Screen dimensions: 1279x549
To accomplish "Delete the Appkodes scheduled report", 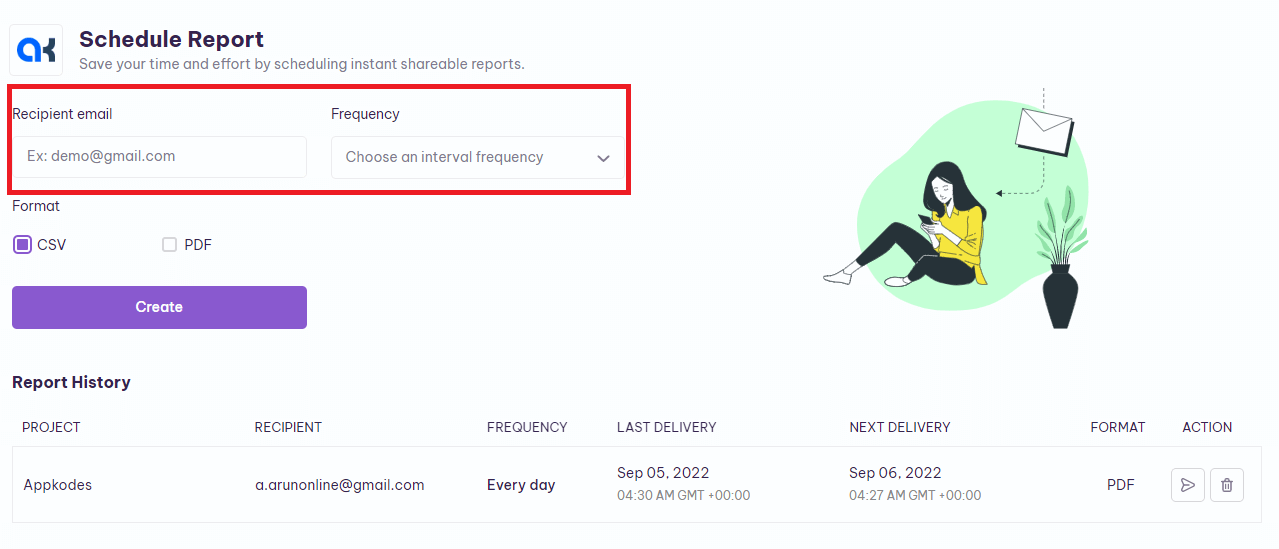I will 1227,485.
